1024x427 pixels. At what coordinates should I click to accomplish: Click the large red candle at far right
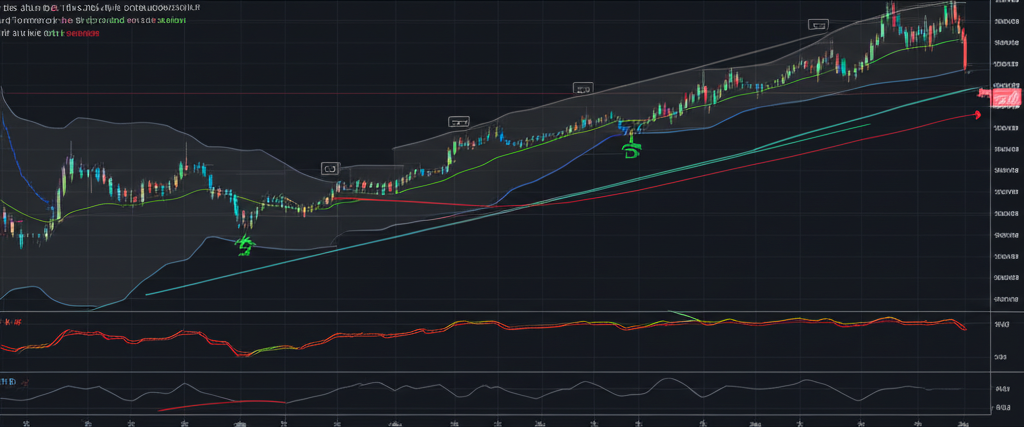(965, 50)
